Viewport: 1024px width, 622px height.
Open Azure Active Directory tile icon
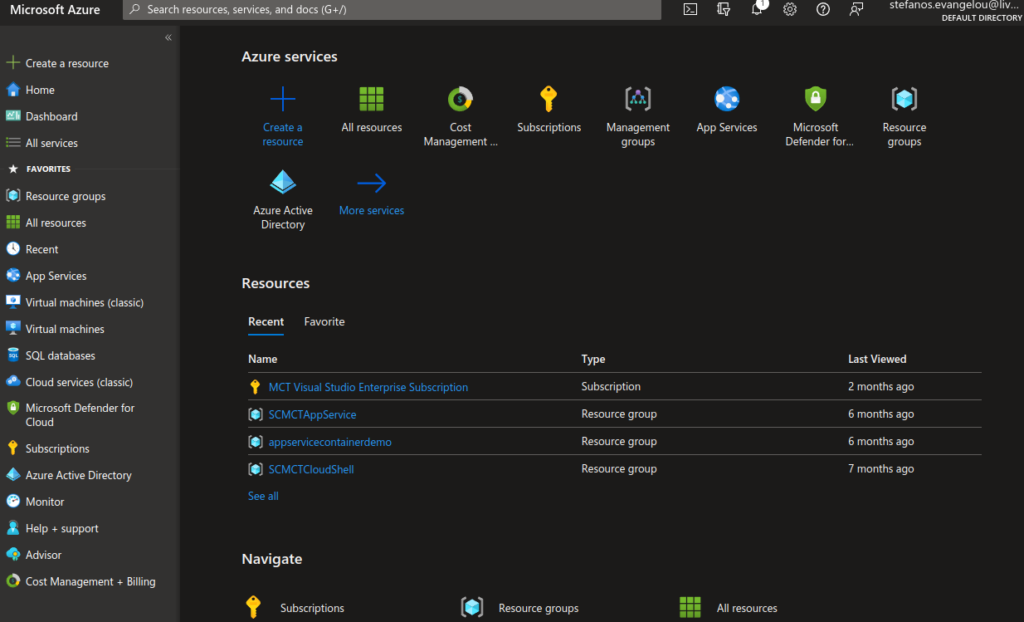(x=282, y=182)
